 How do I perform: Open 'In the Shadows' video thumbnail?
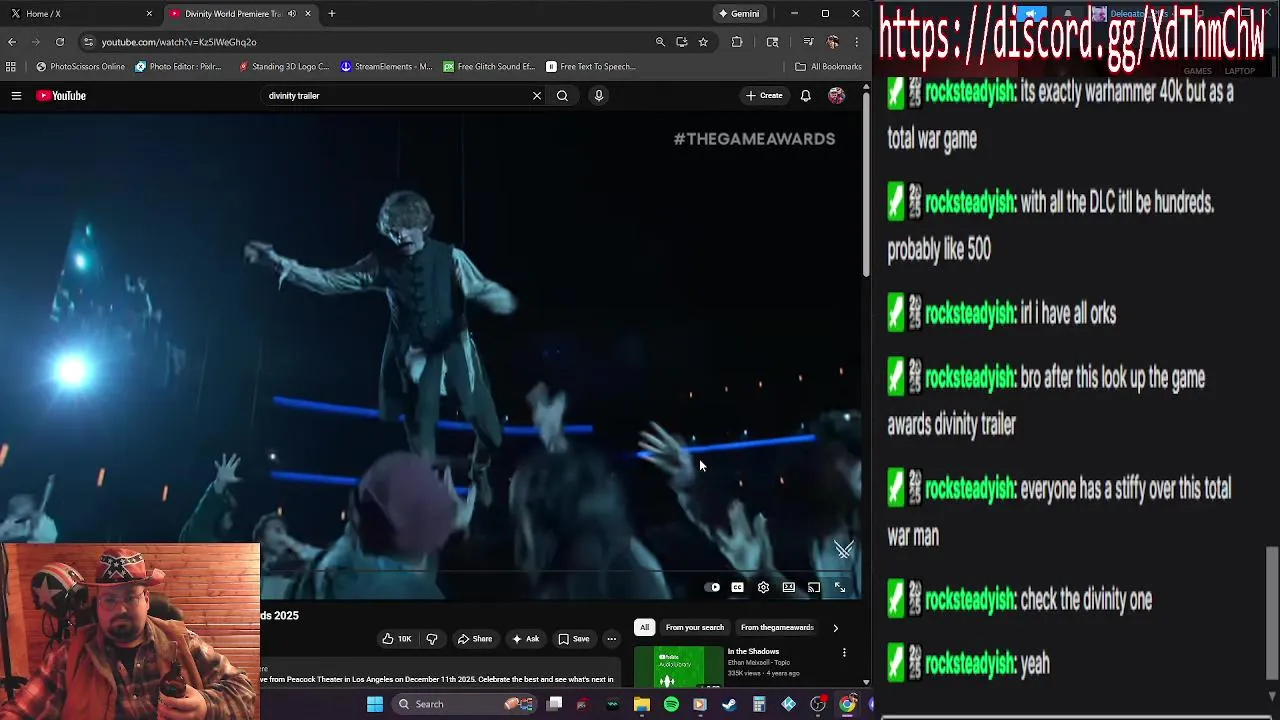pos(678,667)
